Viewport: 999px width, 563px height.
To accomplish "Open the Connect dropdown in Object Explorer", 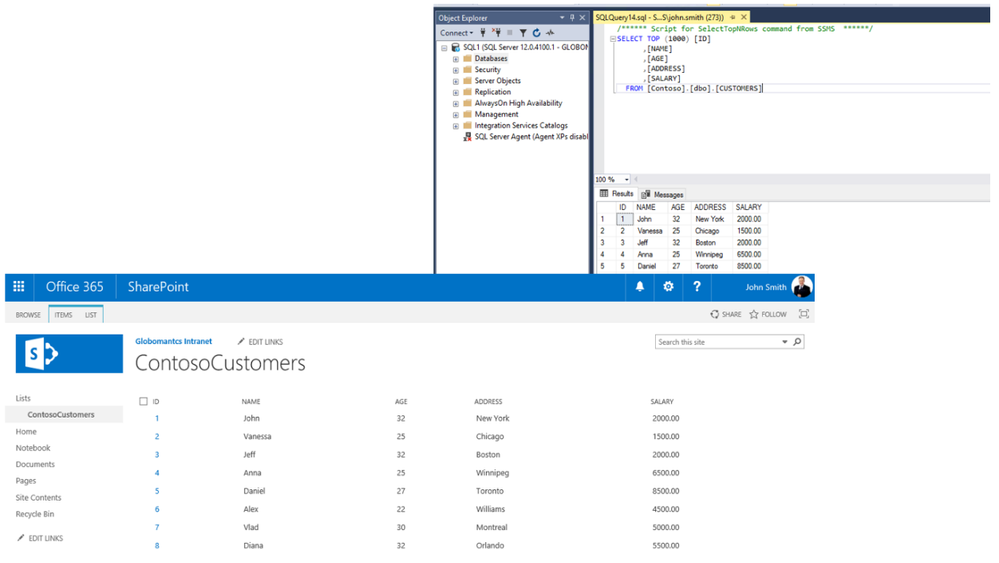I will pyautogui.click(x=457, y=32).
